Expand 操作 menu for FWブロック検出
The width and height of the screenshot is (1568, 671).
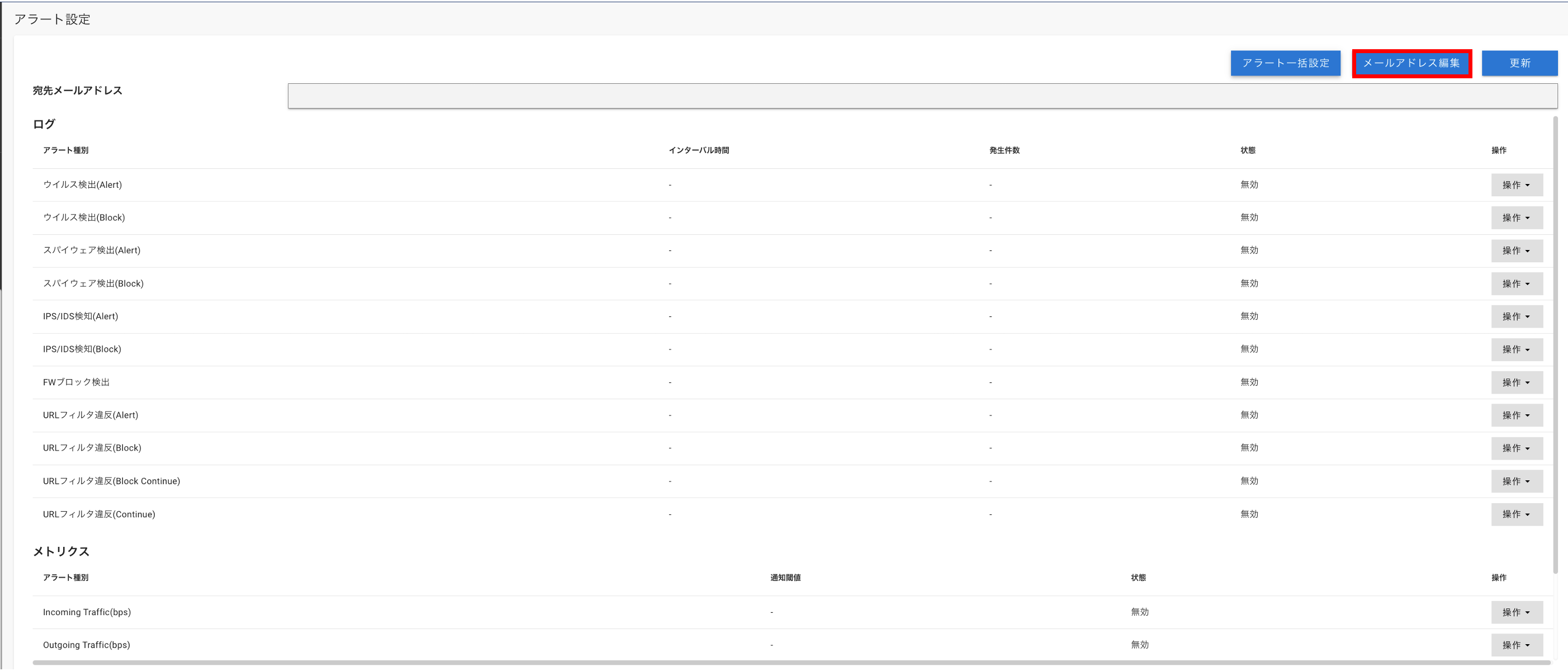1516,382
